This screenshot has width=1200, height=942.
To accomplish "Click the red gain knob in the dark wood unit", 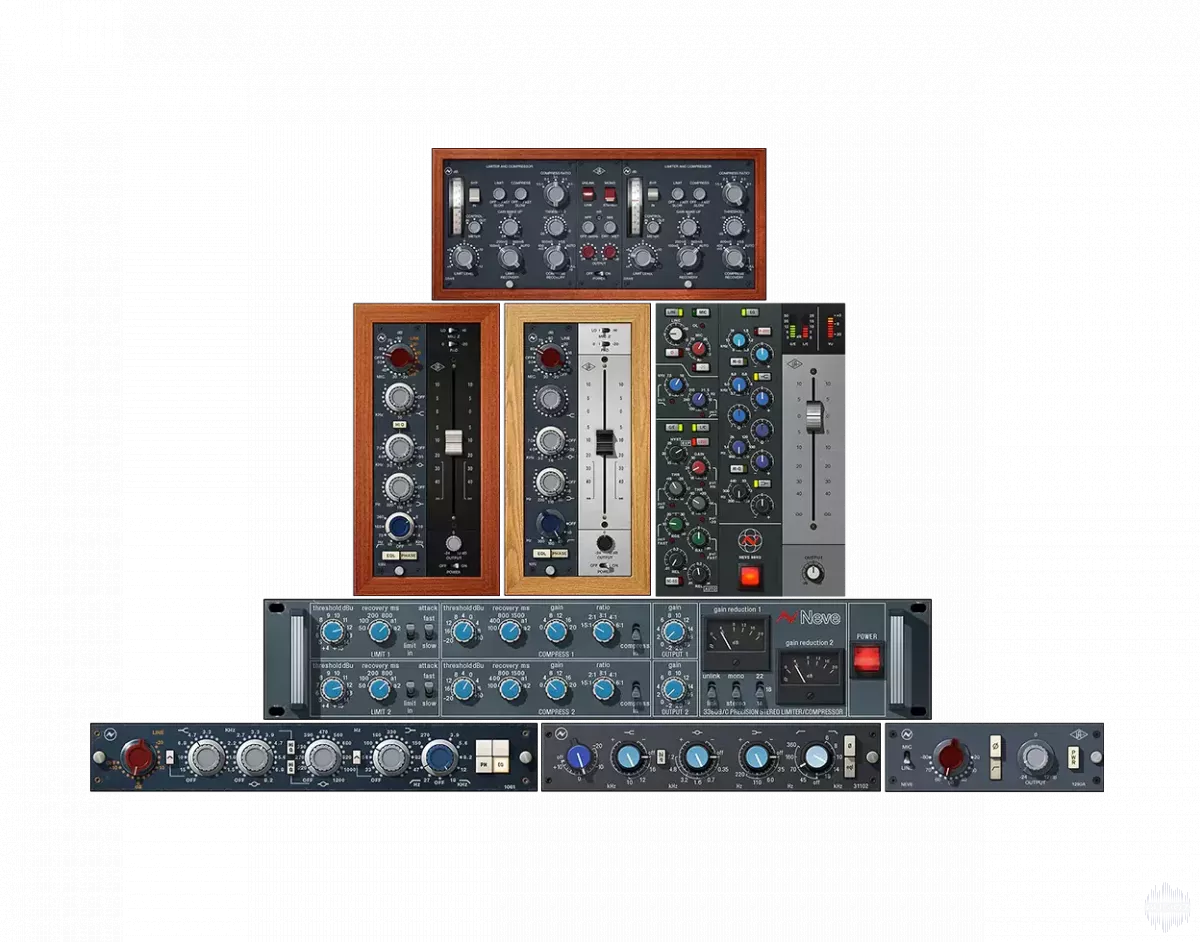I will [x=400, y=357].
